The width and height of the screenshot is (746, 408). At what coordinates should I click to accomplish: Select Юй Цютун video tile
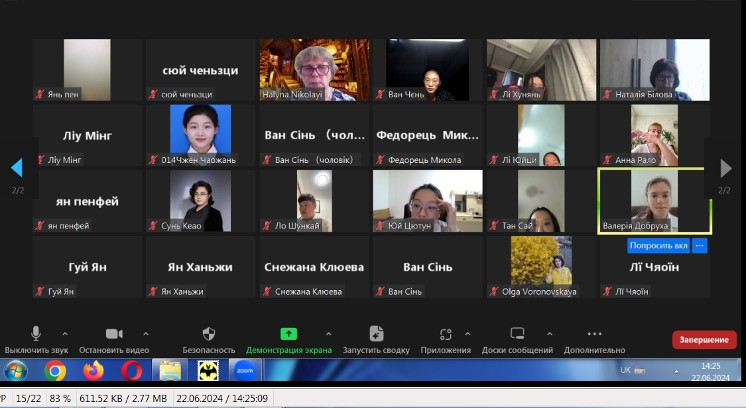[x=428, y=201]
